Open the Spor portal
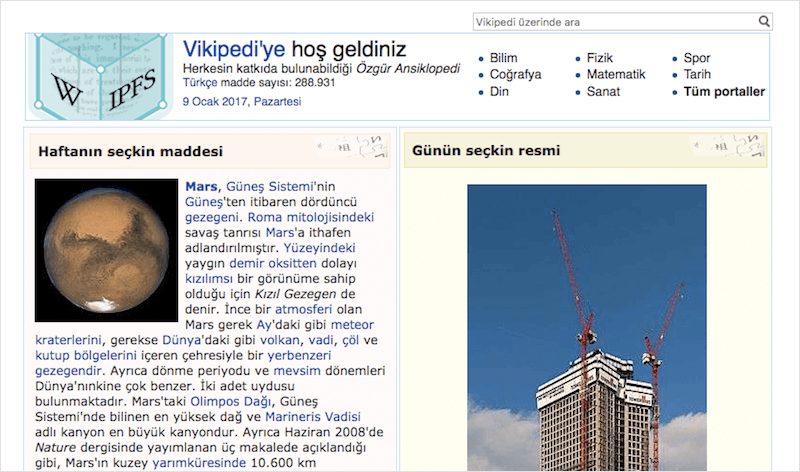Image resolution: width=800 pixels, height=472 pixels. tap(697, 58)
